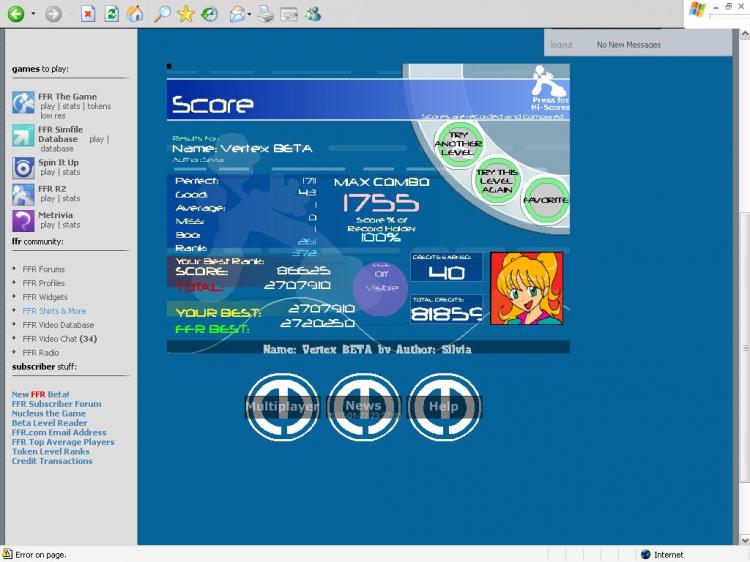Open the News circle button
The image size is (750, 562).
click(x=364, y=407)
